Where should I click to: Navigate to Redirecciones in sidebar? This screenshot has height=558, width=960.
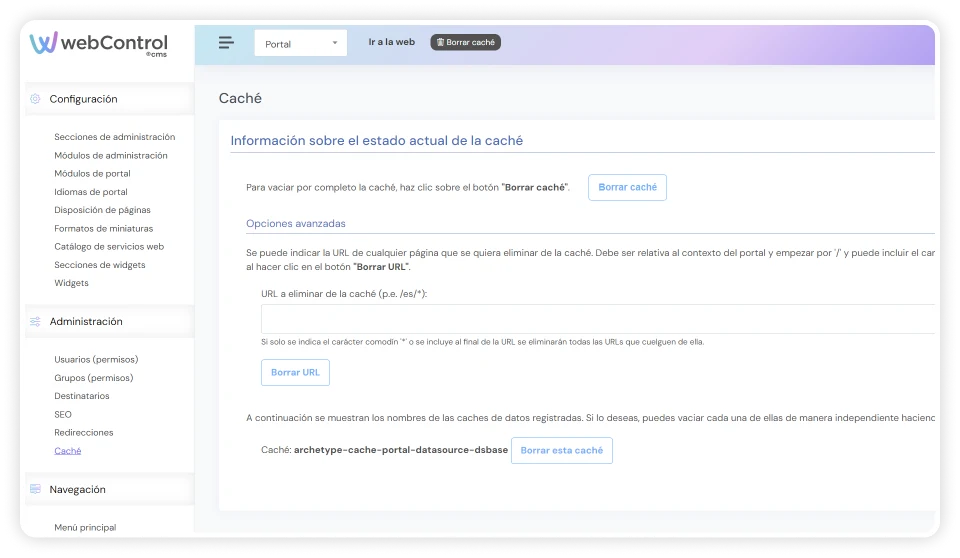(x=84, y=433)
